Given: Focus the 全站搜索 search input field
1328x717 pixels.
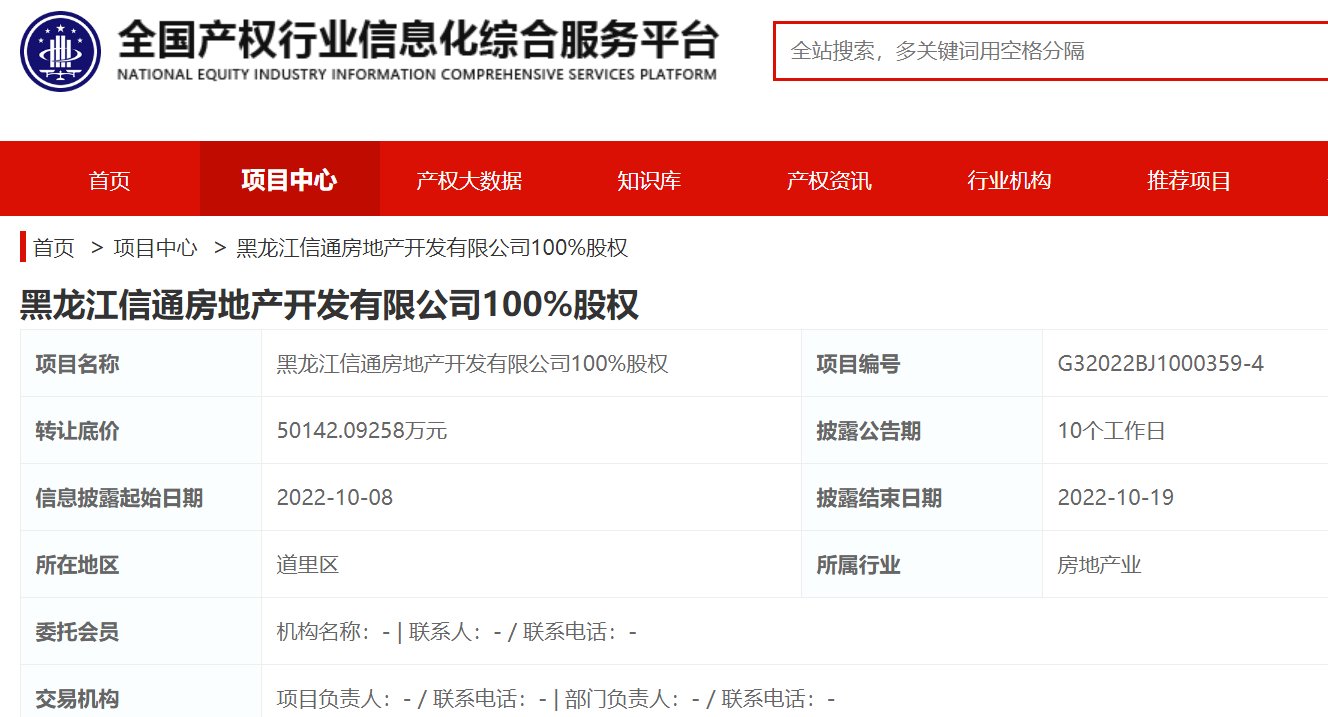Looking at the screenshot, I should (1050, 51).
